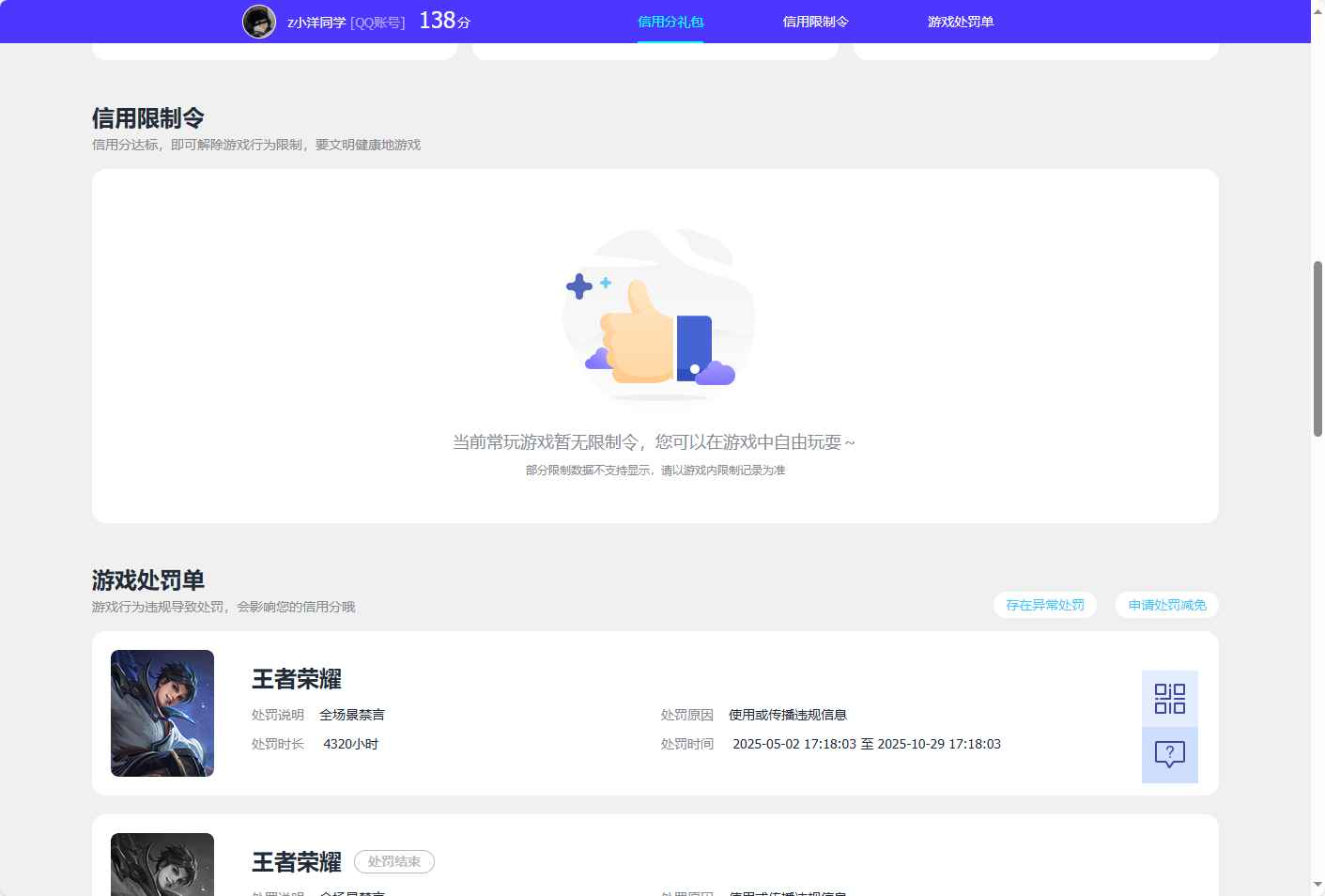The width and height of the screenshot is (1325, 896).
Task: Click the thumbs-up empty state illustration
Action: [657, 316]
